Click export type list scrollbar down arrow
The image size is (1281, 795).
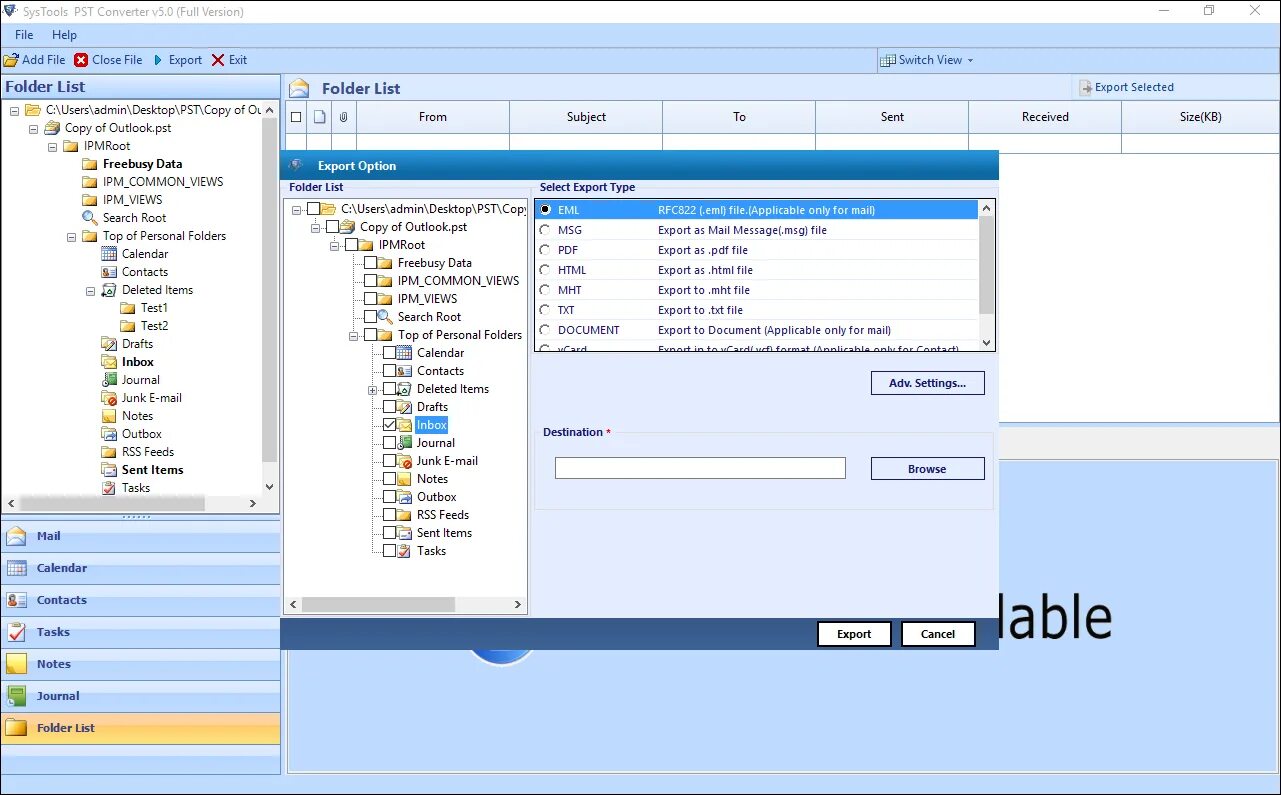point(987,343)
